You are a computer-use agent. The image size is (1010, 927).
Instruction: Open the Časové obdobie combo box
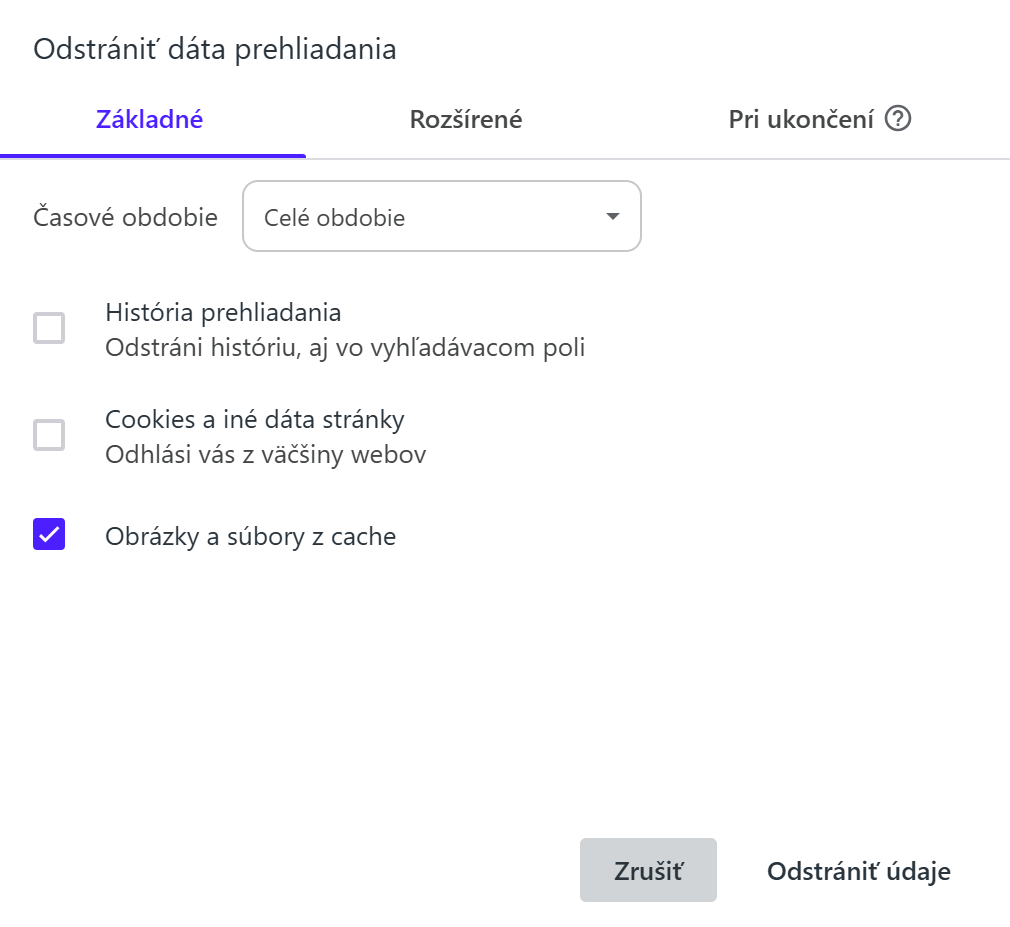point(441,216)
